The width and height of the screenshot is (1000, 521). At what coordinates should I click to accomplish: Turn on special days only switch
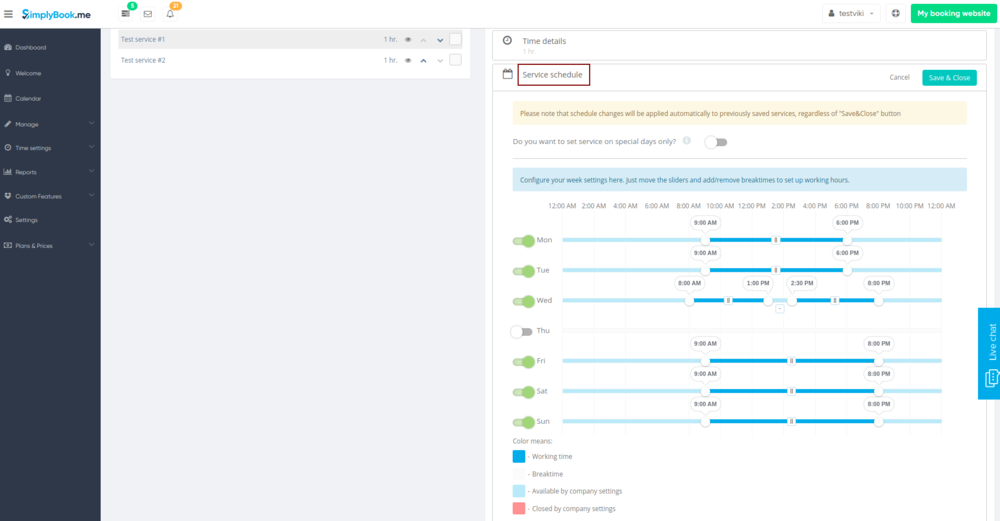[x=715, y=142]
